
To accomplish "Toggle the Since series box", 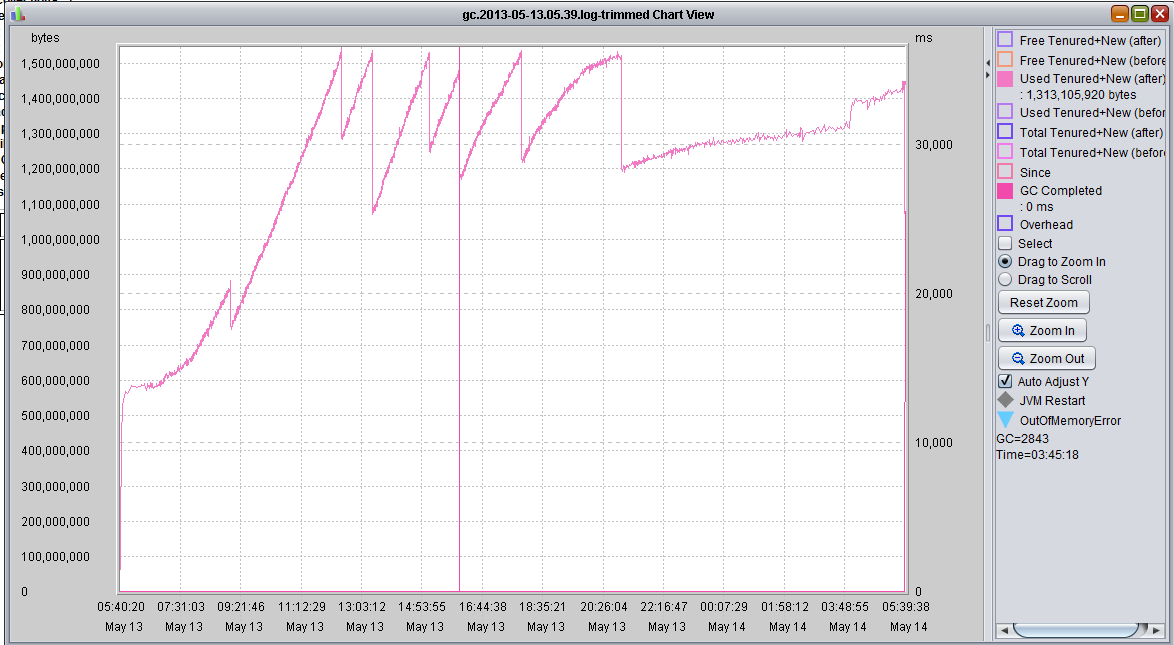I will tap(1005, 172).
